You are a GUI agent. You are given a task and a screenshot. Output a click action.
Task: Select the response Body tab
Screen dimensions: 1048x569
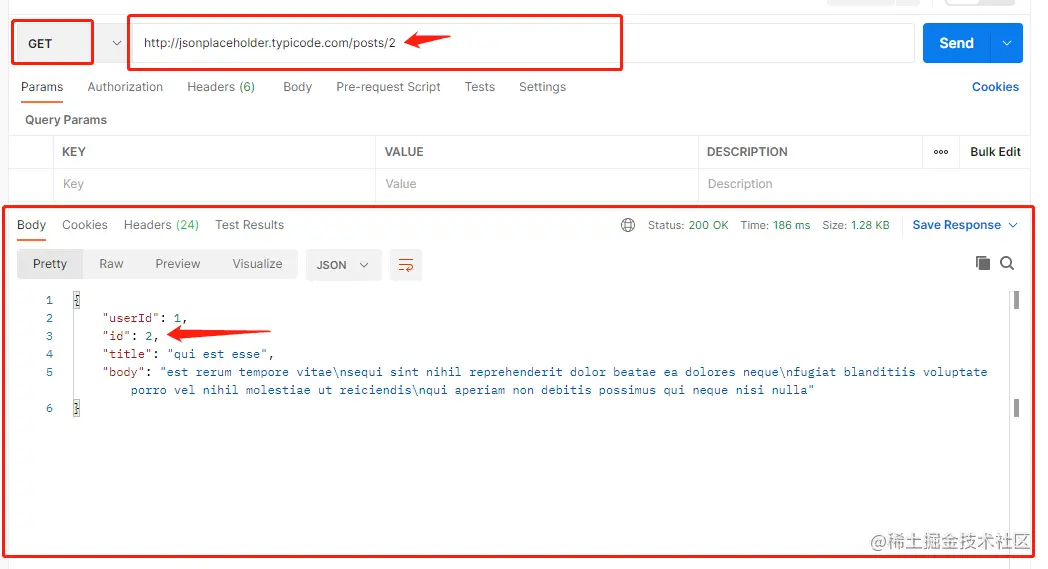pos(31,225)
